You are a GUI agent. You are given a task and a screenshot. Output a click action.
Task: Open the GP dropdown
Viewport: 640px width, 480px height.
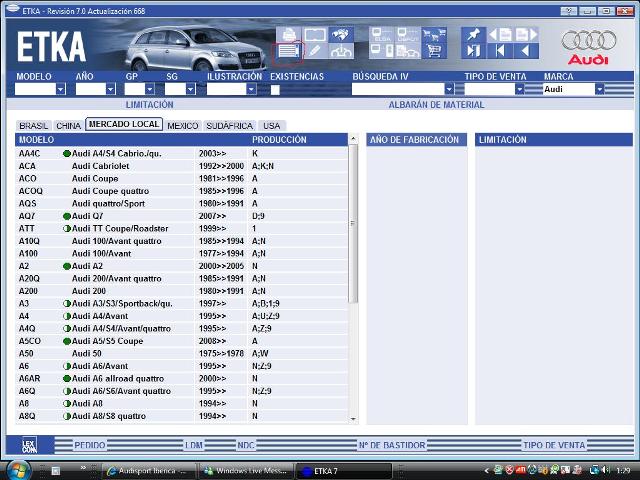pyautogui.click(x=150, y=89)
